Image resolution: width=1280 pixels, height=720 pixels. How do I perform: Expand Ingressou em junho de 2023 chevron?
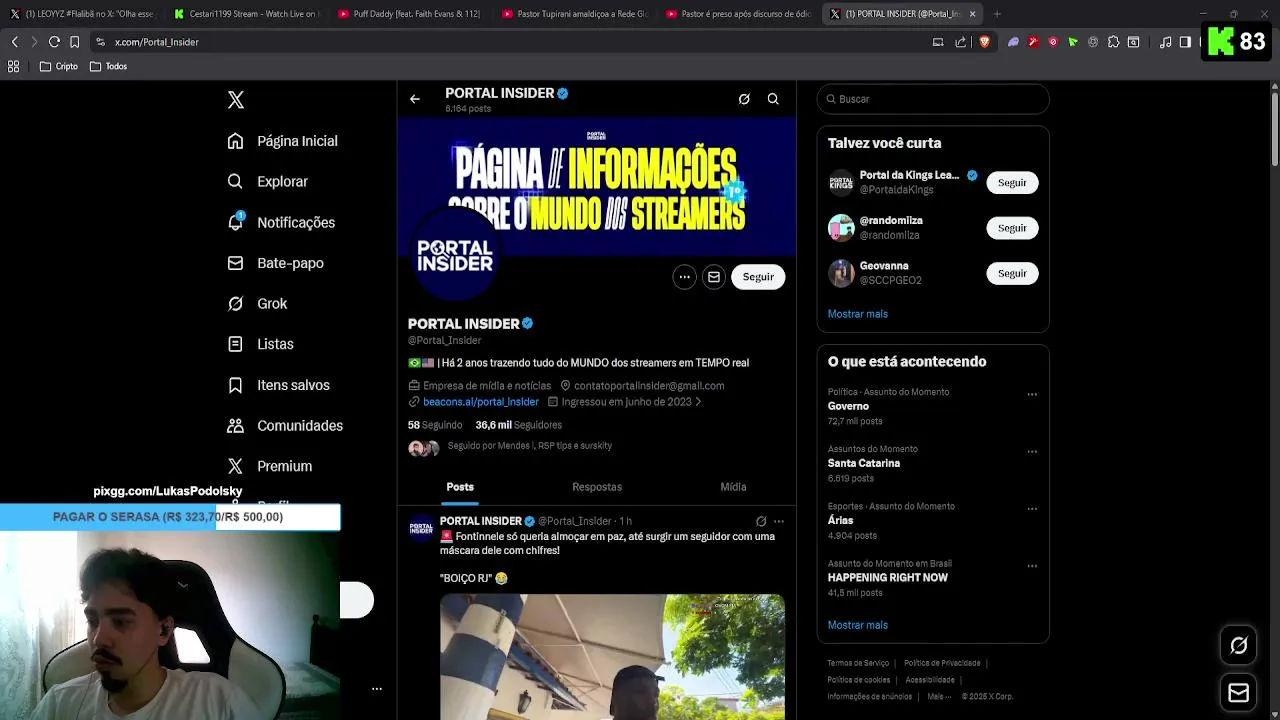(x=698, y=402)
